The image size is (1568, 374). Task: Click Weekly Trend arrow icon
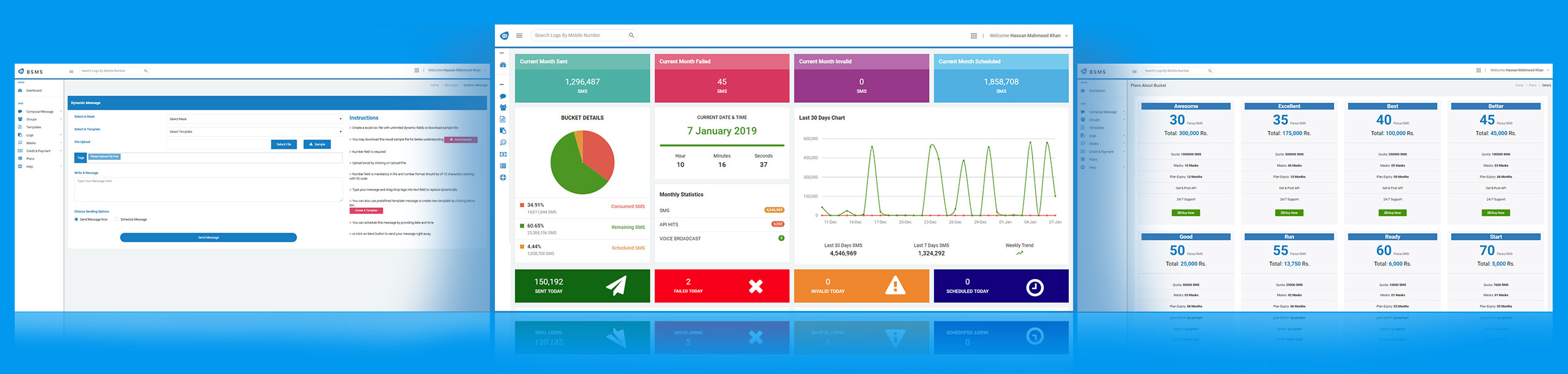(1020, 253)
